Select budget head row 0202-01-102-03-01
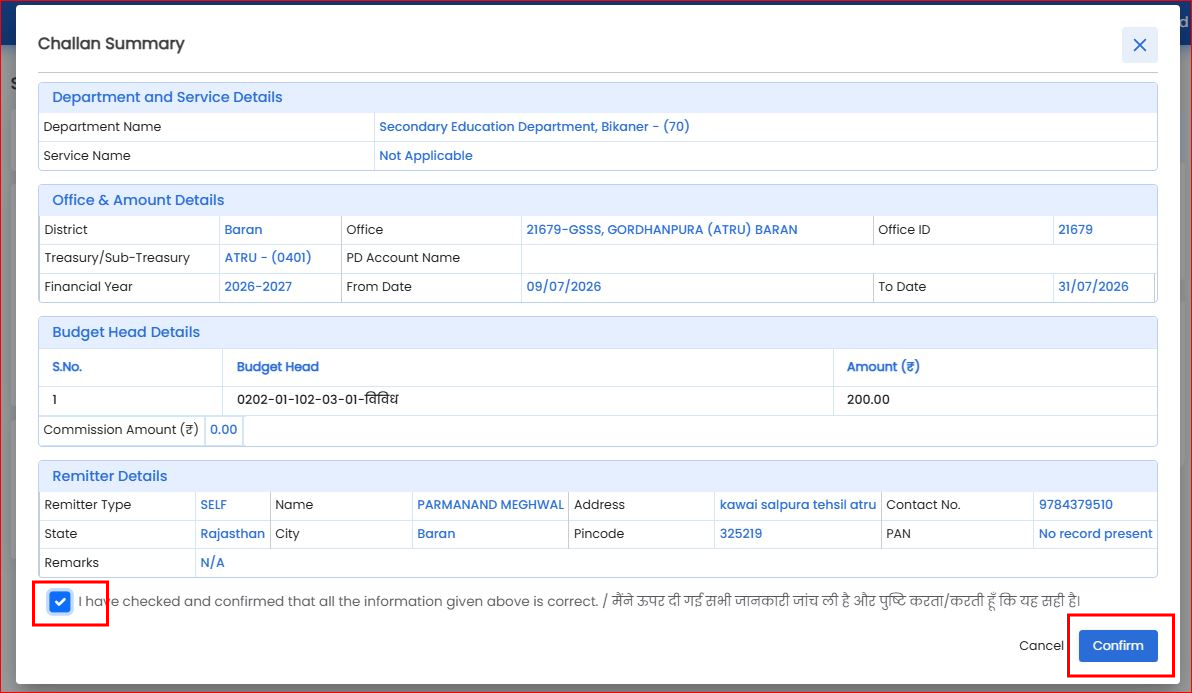Image resolution: width=1192 pixels, height=693 pixels. point(598,400)
